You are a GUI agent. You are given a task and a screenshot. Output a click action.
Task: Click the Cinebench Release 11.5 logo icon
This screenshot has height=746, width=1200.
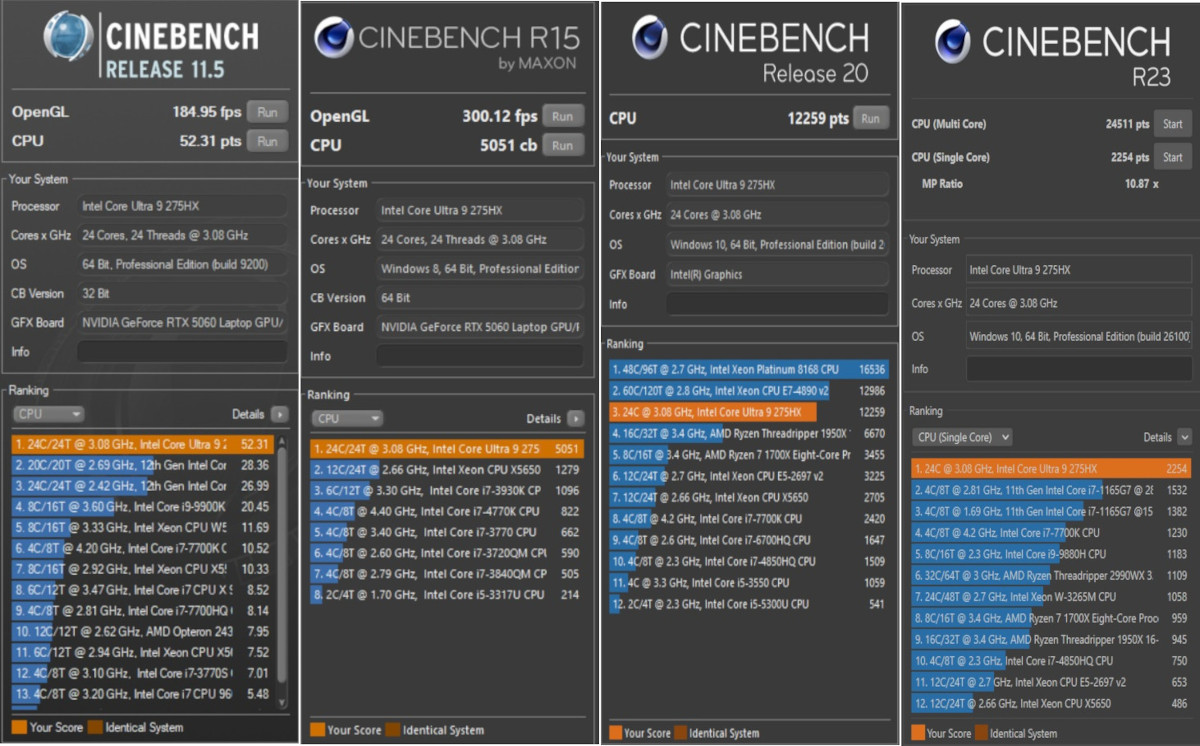click(70, 40)
